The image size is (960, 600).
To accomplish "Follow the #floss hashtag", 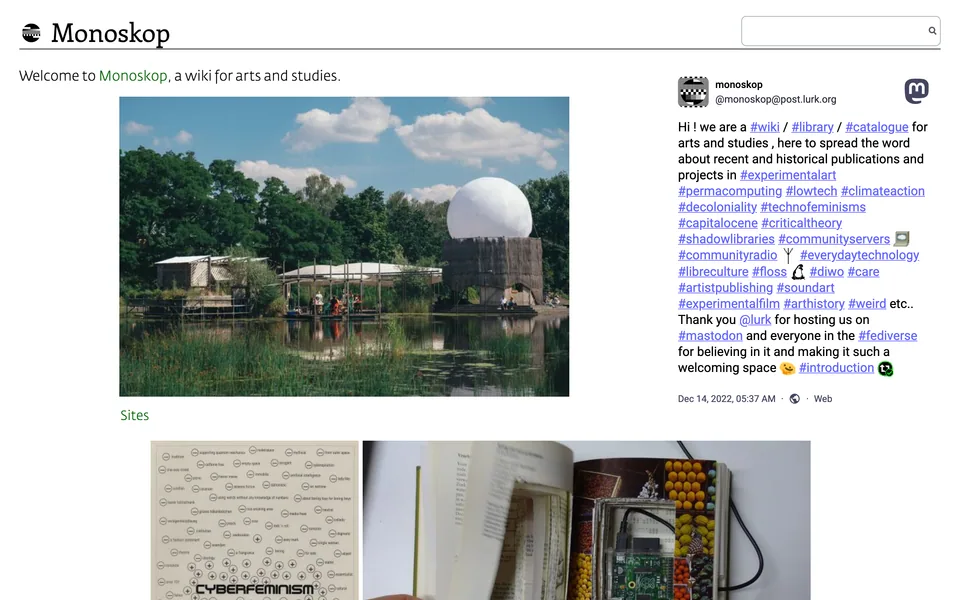I will click(x=770, y=271).
